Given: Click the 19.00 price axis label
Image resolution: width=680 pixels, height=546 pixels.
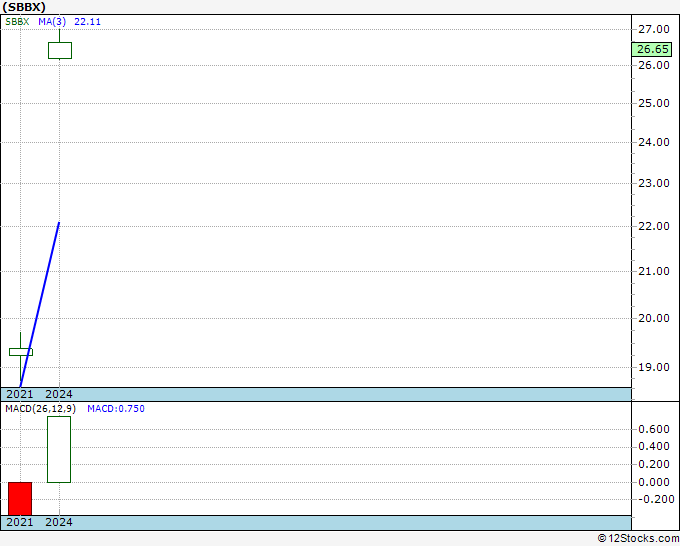Looking at the screenshot, I should pyautogui.click(x=654, y=367).
